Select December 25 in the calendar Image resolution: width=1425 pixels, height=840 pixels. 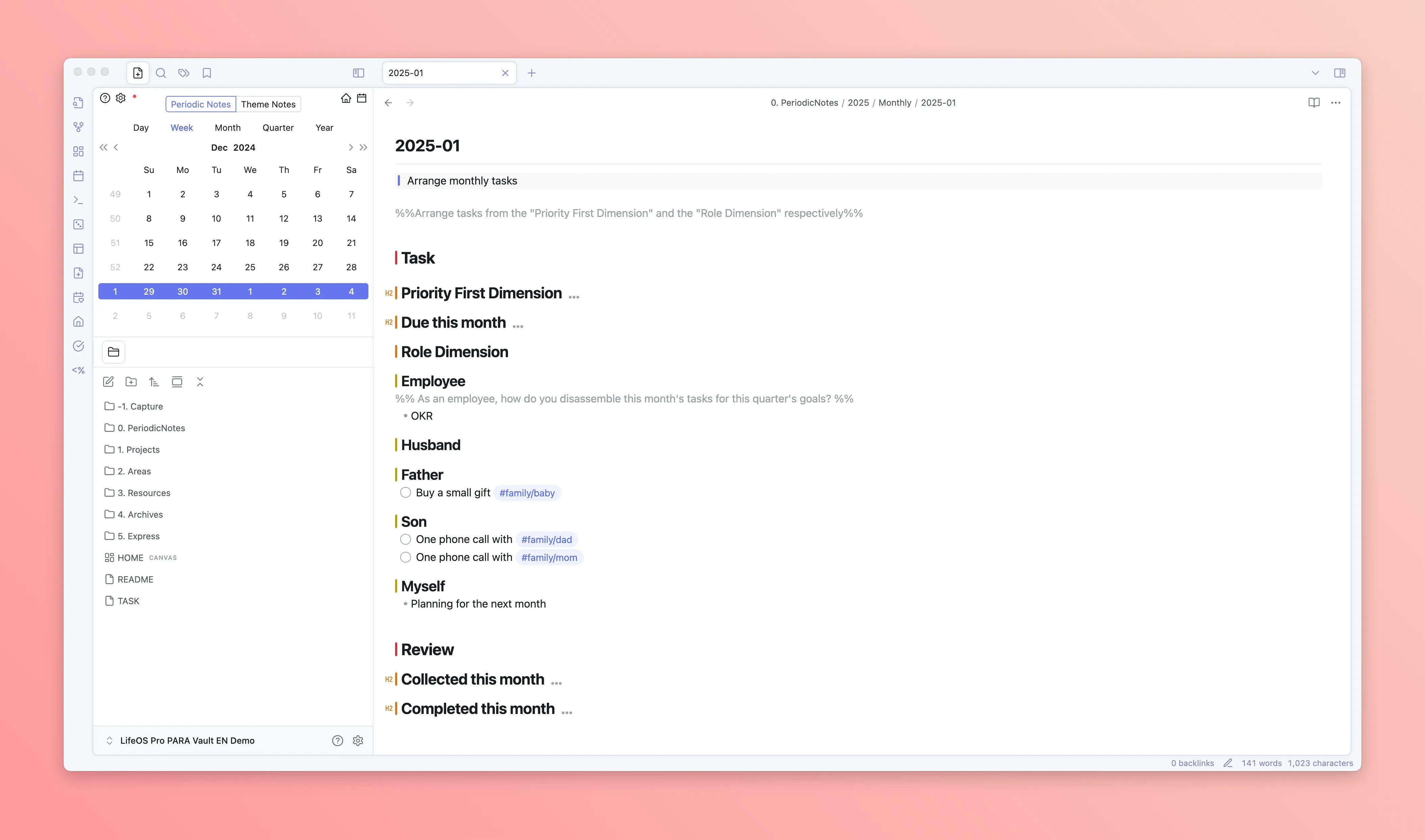(x=250, y=267)
